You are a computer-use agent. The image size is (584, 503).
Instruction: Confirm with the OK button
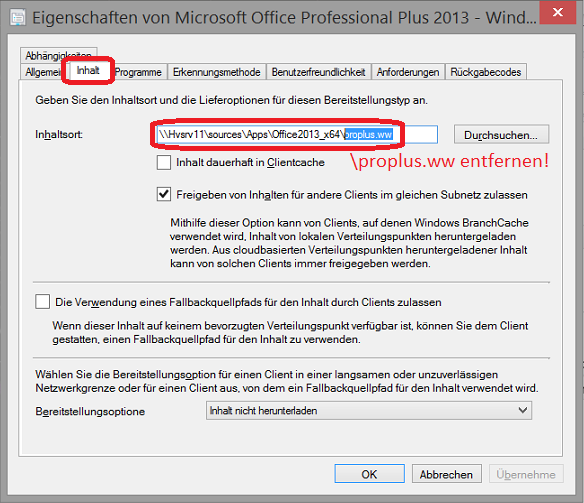369,474
